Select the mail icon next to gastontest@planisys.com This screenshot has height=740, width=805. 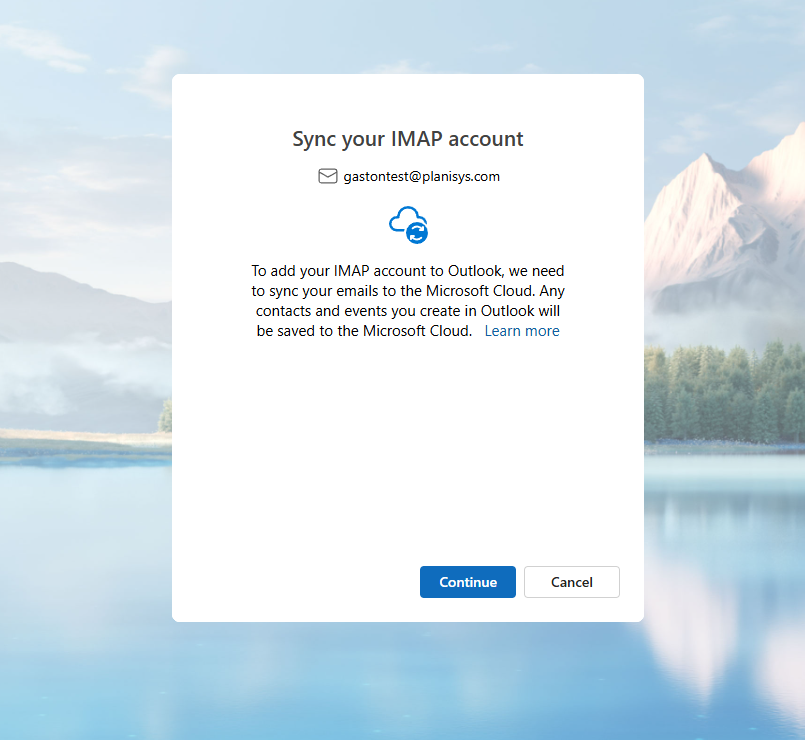[x=327, y=176]
